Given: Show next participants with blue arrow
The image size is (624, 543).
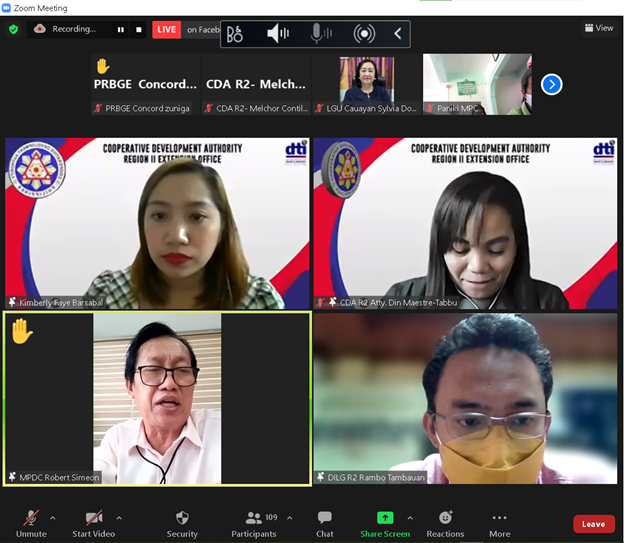Looking at the screenshot, I should (552, 84).
